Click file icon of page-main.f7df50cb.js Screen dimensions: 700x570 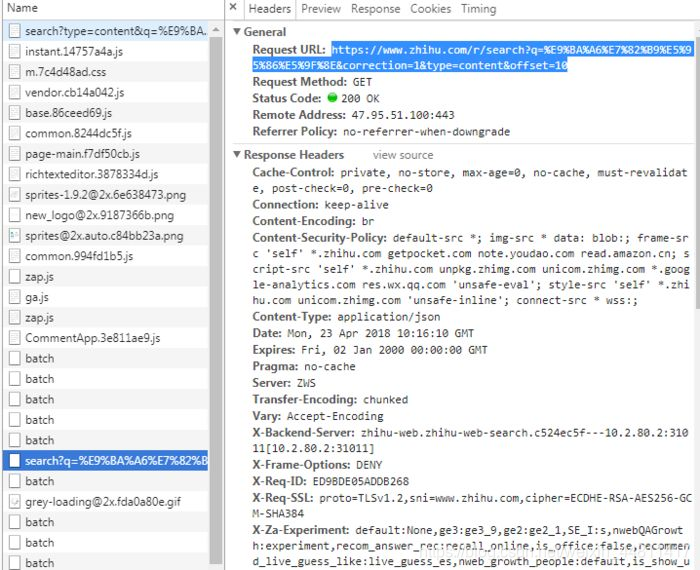coord(15,154)
